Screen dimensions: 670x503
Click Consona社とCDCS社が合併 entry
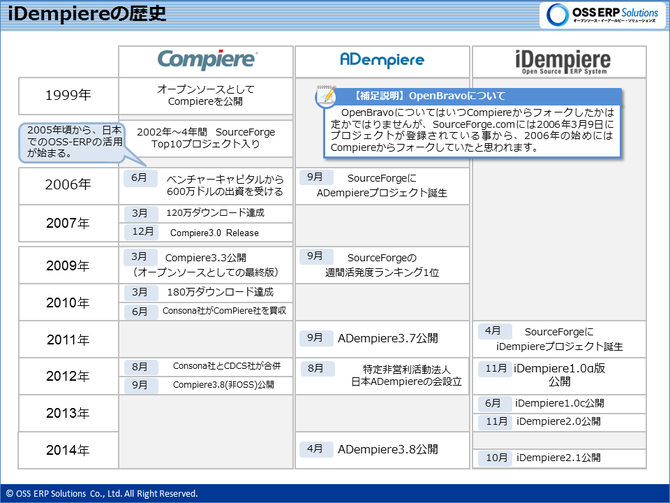pyautogui.click(x=227, y=366)
